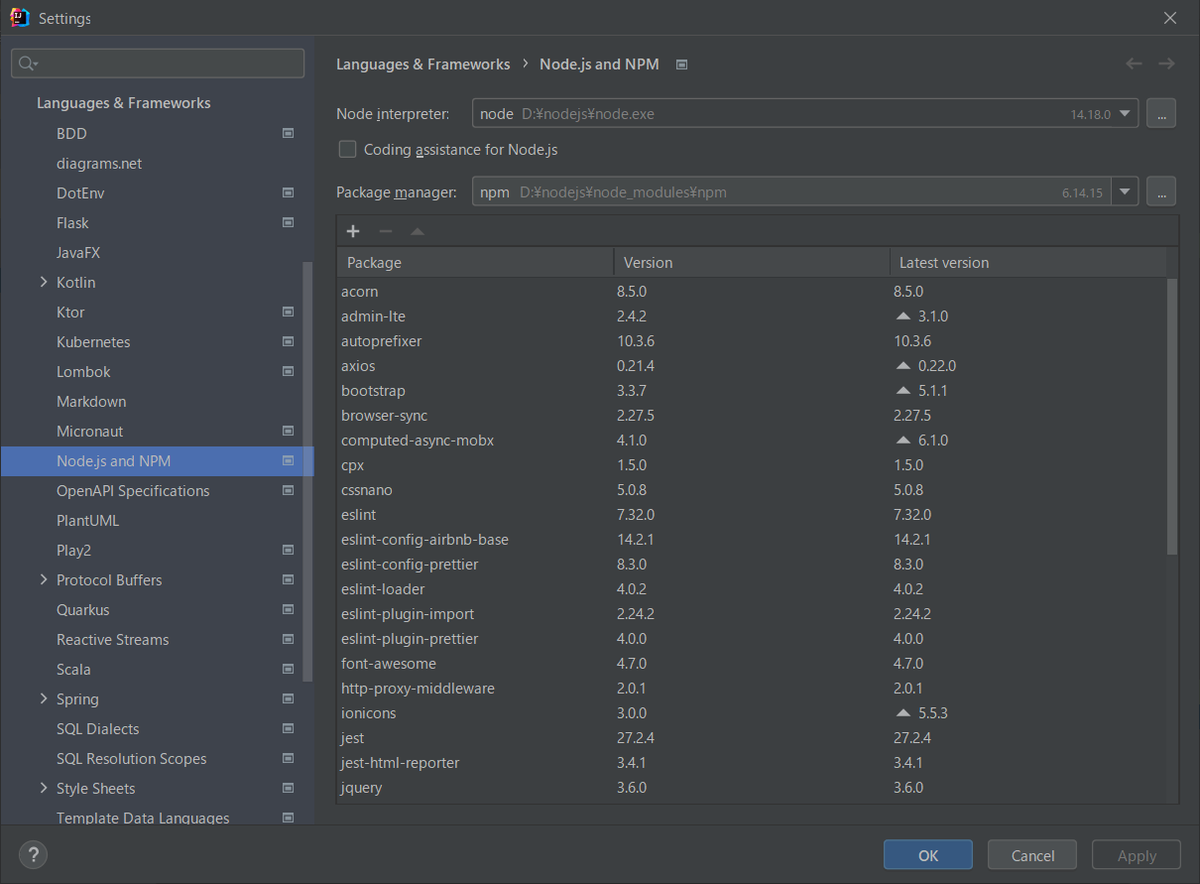Viewport: 1200px width, 884px height.
Task: Select the cssnano package row
Action: (x=752, y=490)
